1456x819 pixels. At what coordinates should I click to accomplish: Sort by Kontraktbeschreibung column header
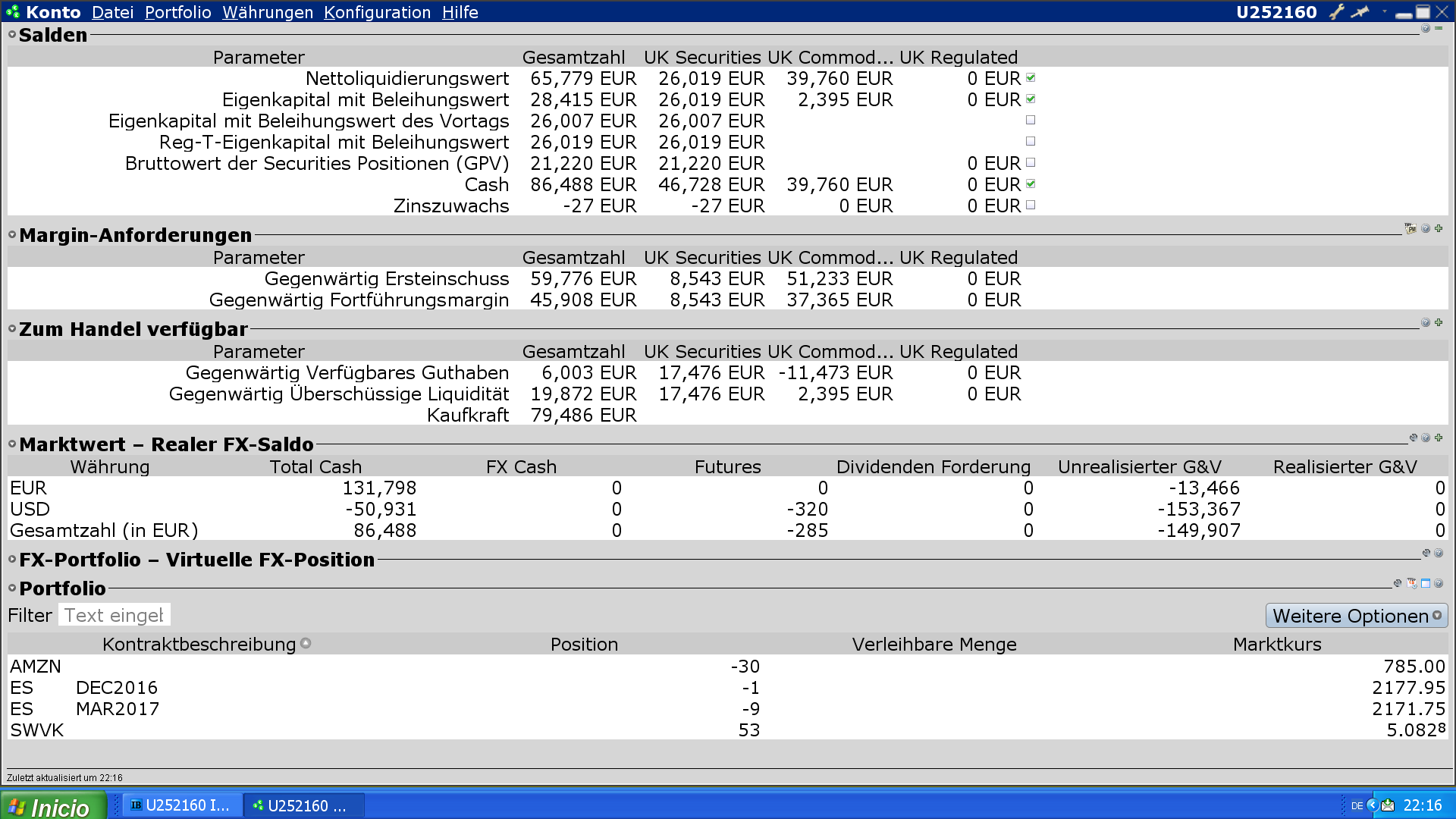199,645
